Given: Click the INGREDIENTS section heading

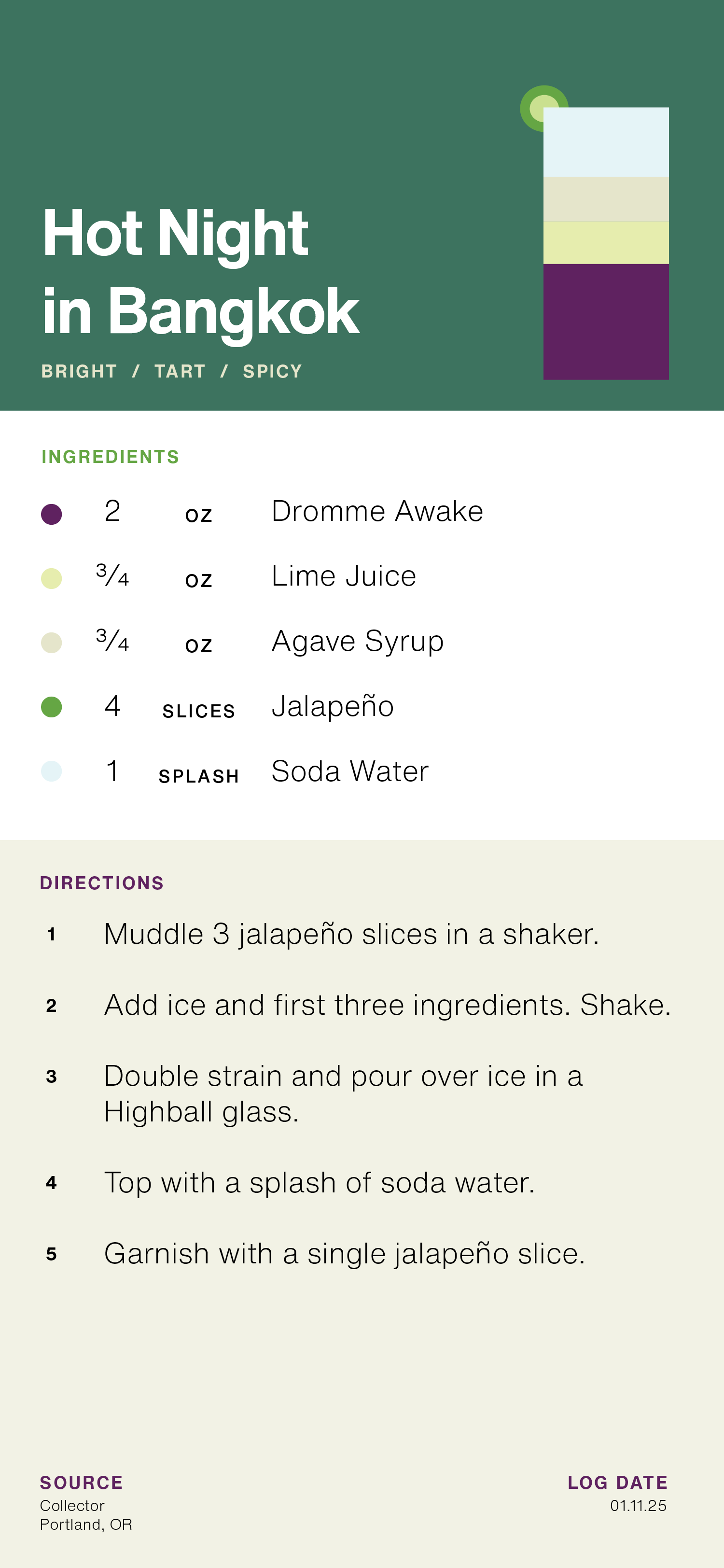Looking at the screenshot, I should pyautogui.click(x=110, y=457).
